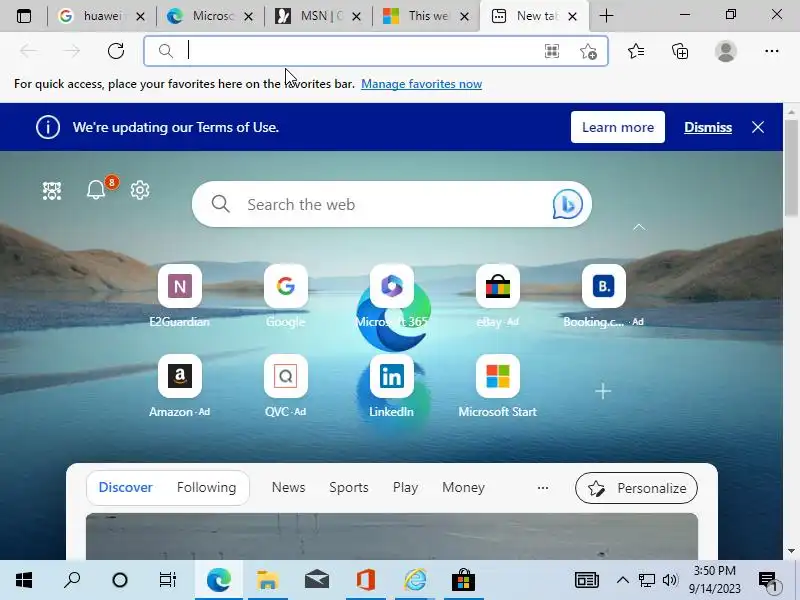Open Bing chat icon in search box

pyautogui.click(x=567, y=204)
